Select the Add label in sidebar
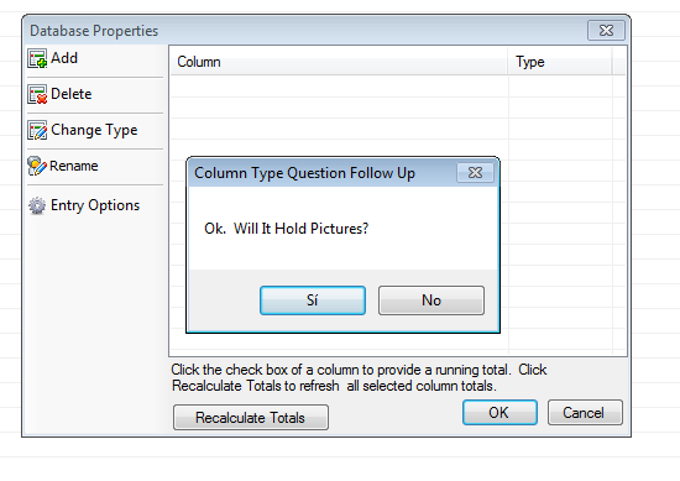Screen dimensions: 680x481 point(65,59)
